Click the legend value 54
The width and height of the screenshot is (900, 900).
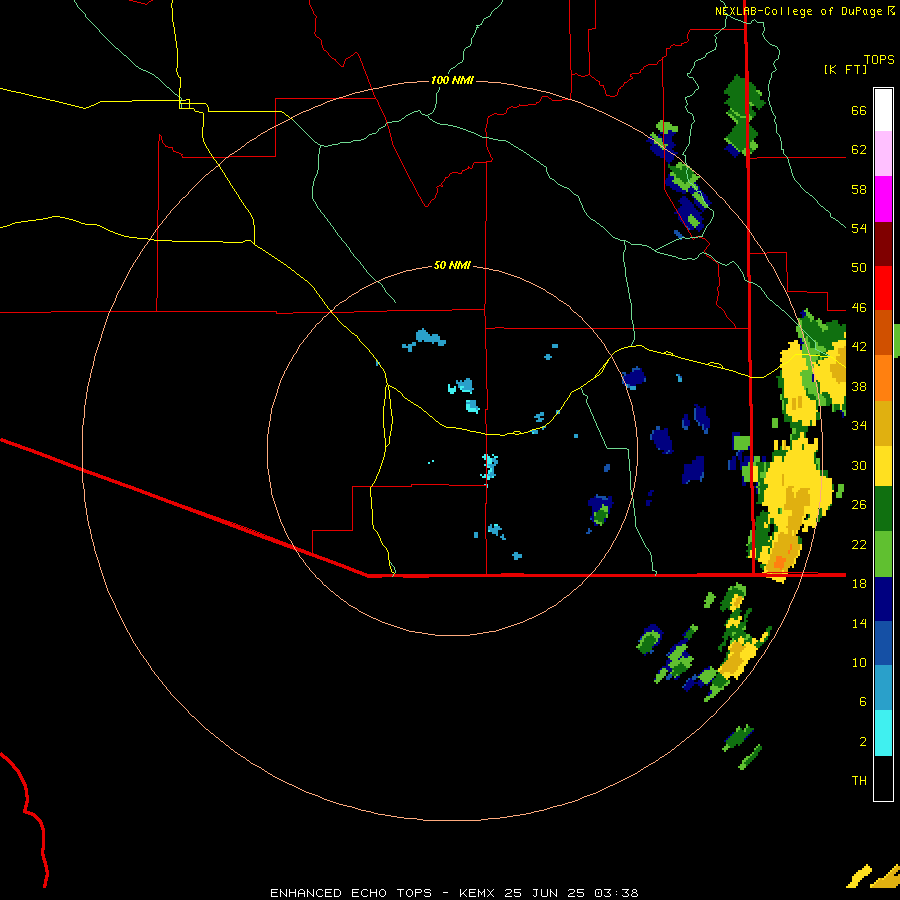[859, 228]
